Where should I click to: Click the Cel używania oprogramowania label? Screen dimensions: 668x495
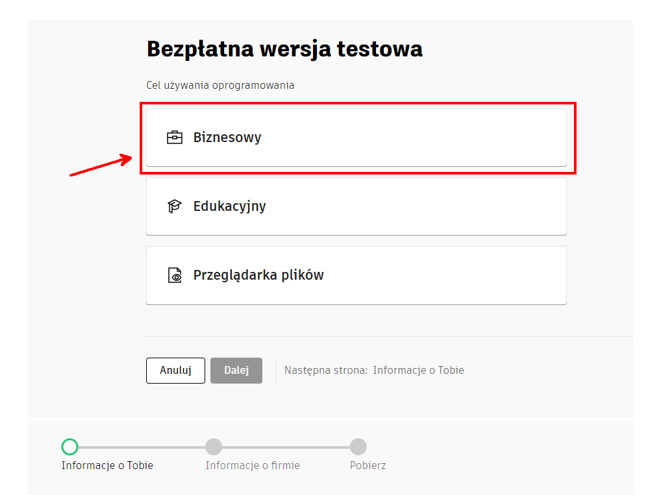pyautogui.click(x=220, y=85)
